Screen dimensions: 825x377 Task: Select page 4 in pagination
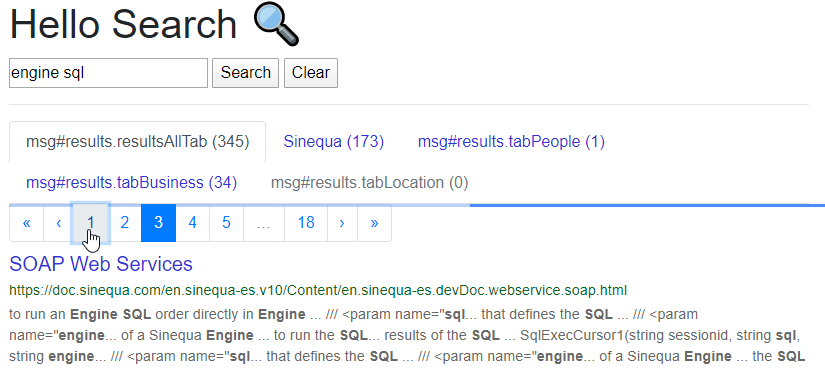[x=193, y=223]
